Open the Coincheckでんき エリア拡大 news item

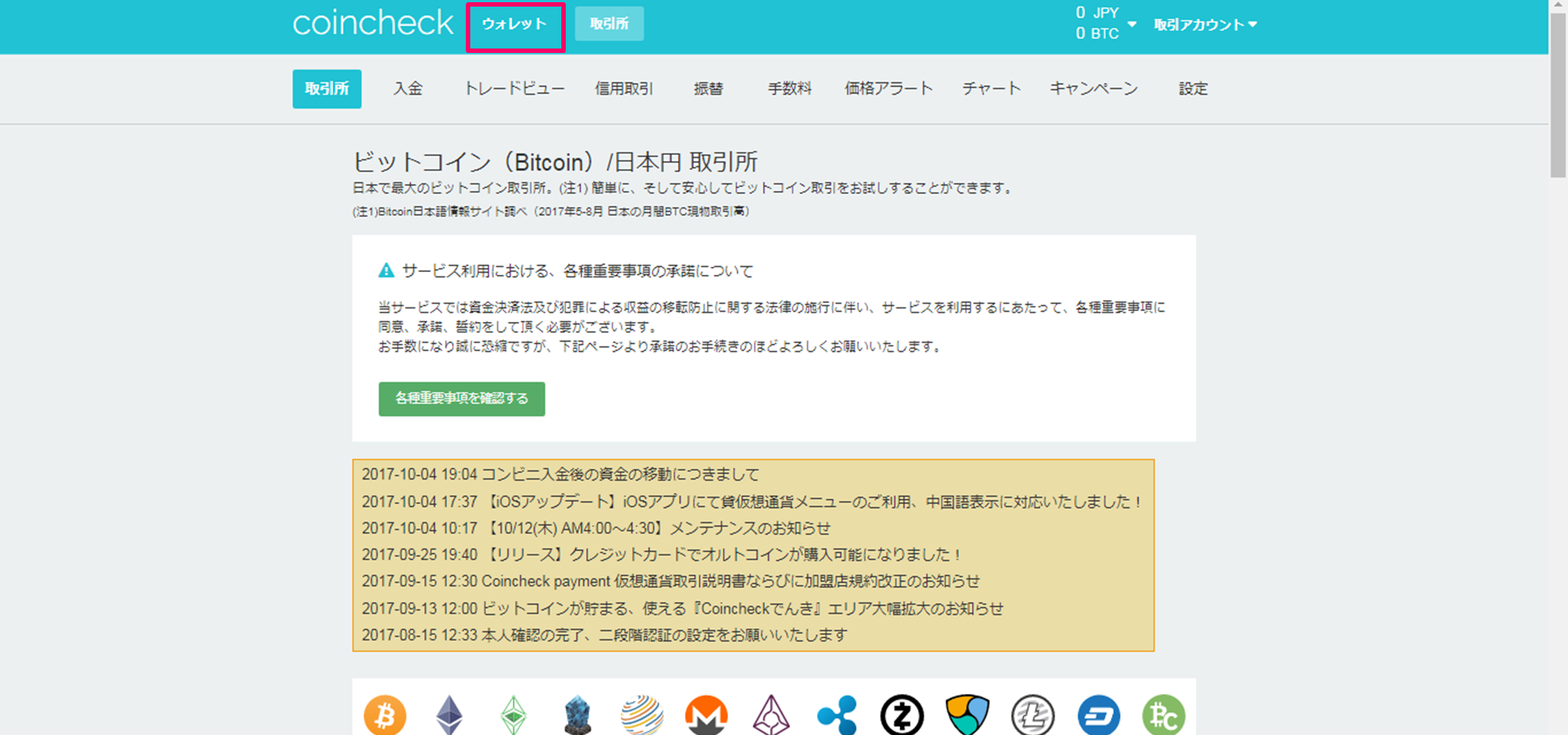[682, 608]
